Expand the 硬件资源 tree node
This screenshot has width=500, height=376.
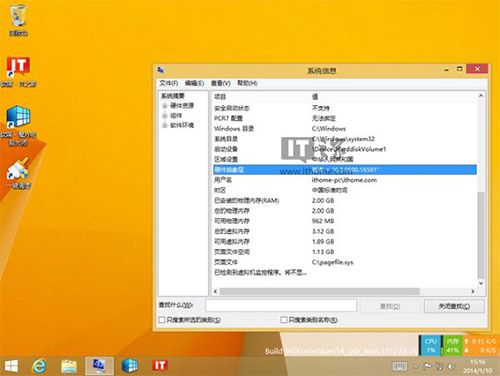[165, 106]
